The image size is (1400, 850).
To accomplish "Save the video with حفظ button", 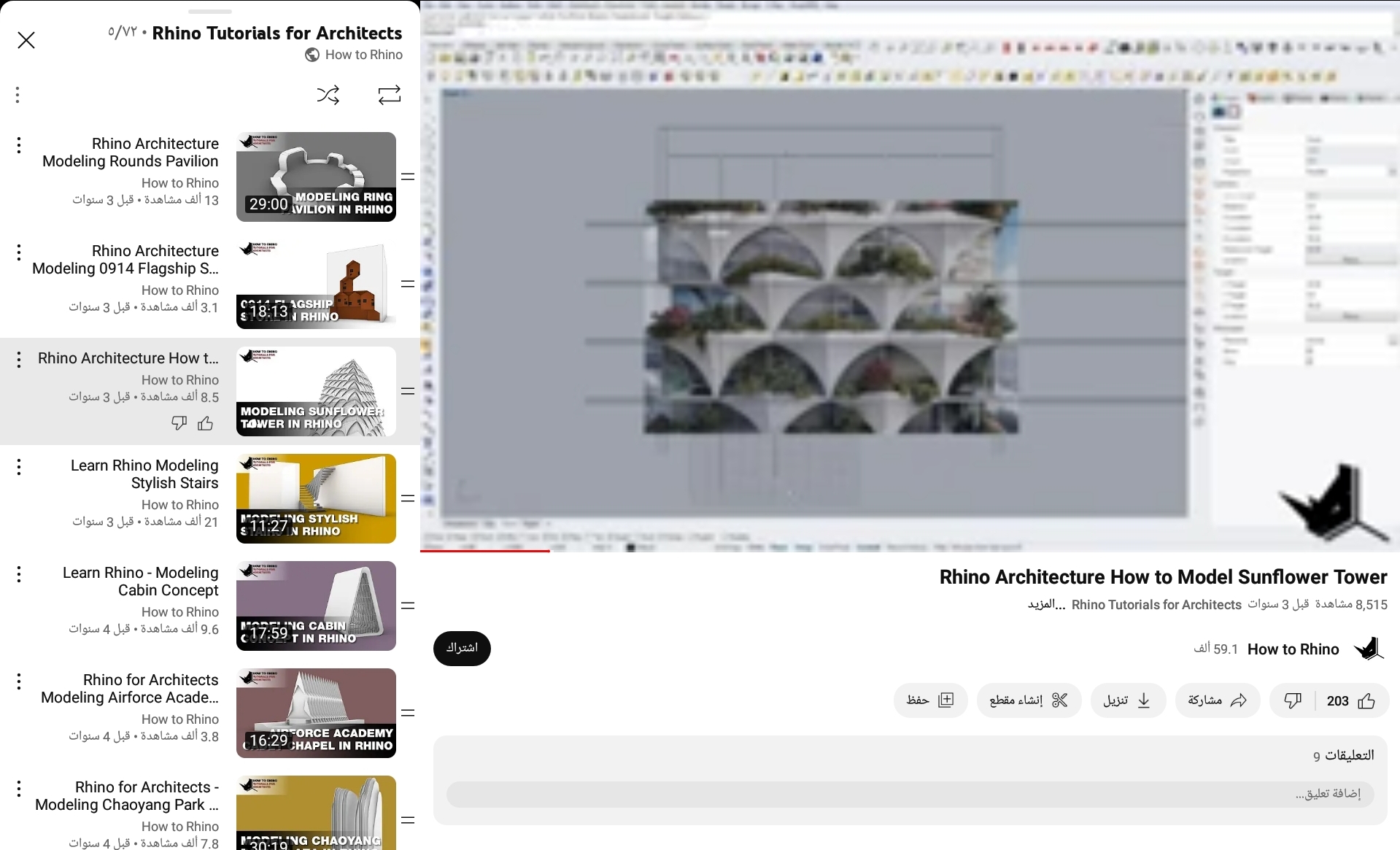I will click(x=930, y=701).
